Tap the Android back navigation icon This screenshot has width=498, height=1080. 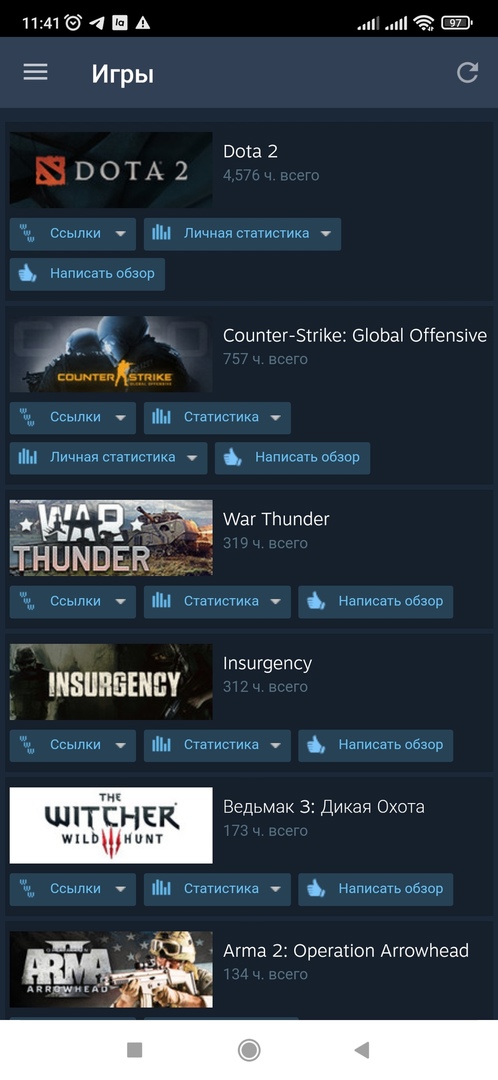tap(362, 1050)
